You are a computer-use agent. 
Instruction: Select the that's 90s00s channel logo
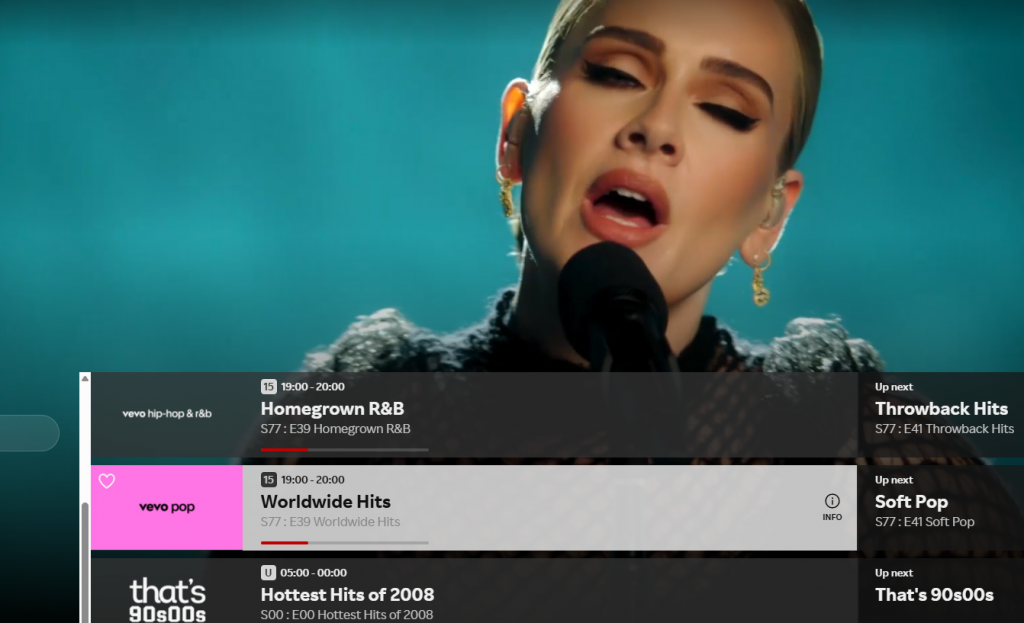167,599
